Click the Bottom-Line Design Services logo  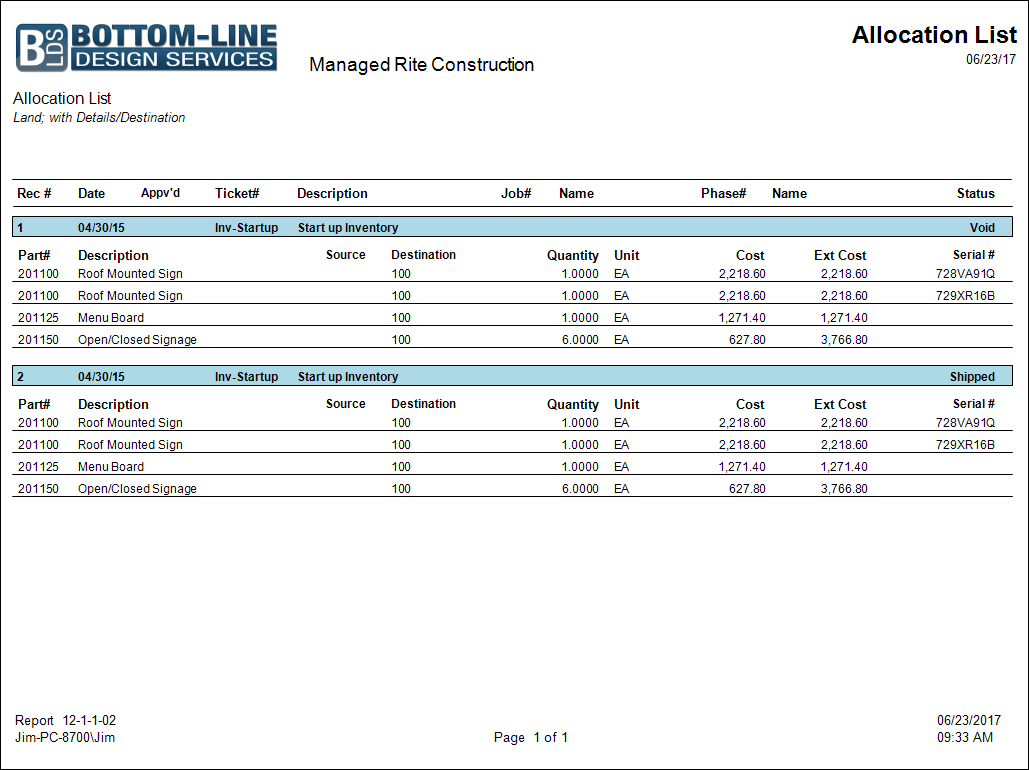(146, 47)
